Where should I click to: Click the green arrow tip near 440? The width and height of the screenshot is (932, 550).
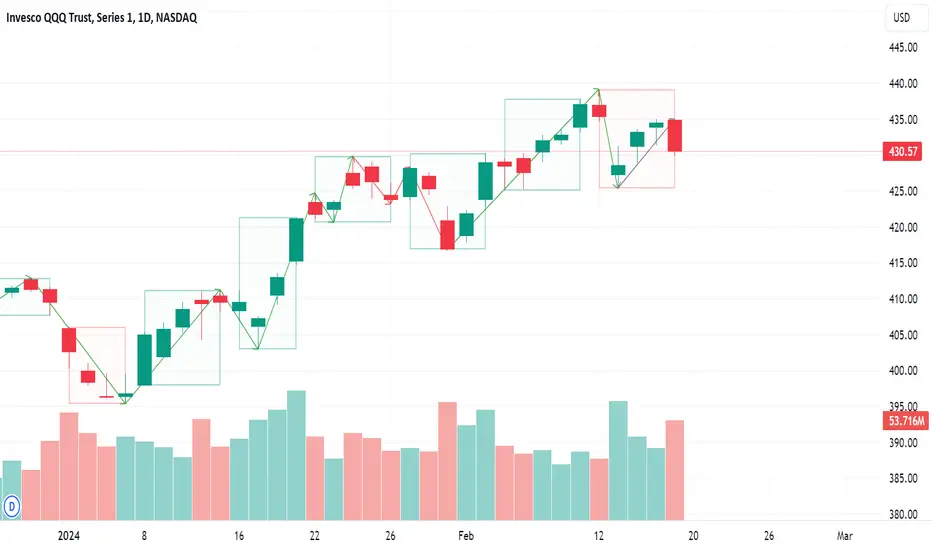click(x=598, y=90)
